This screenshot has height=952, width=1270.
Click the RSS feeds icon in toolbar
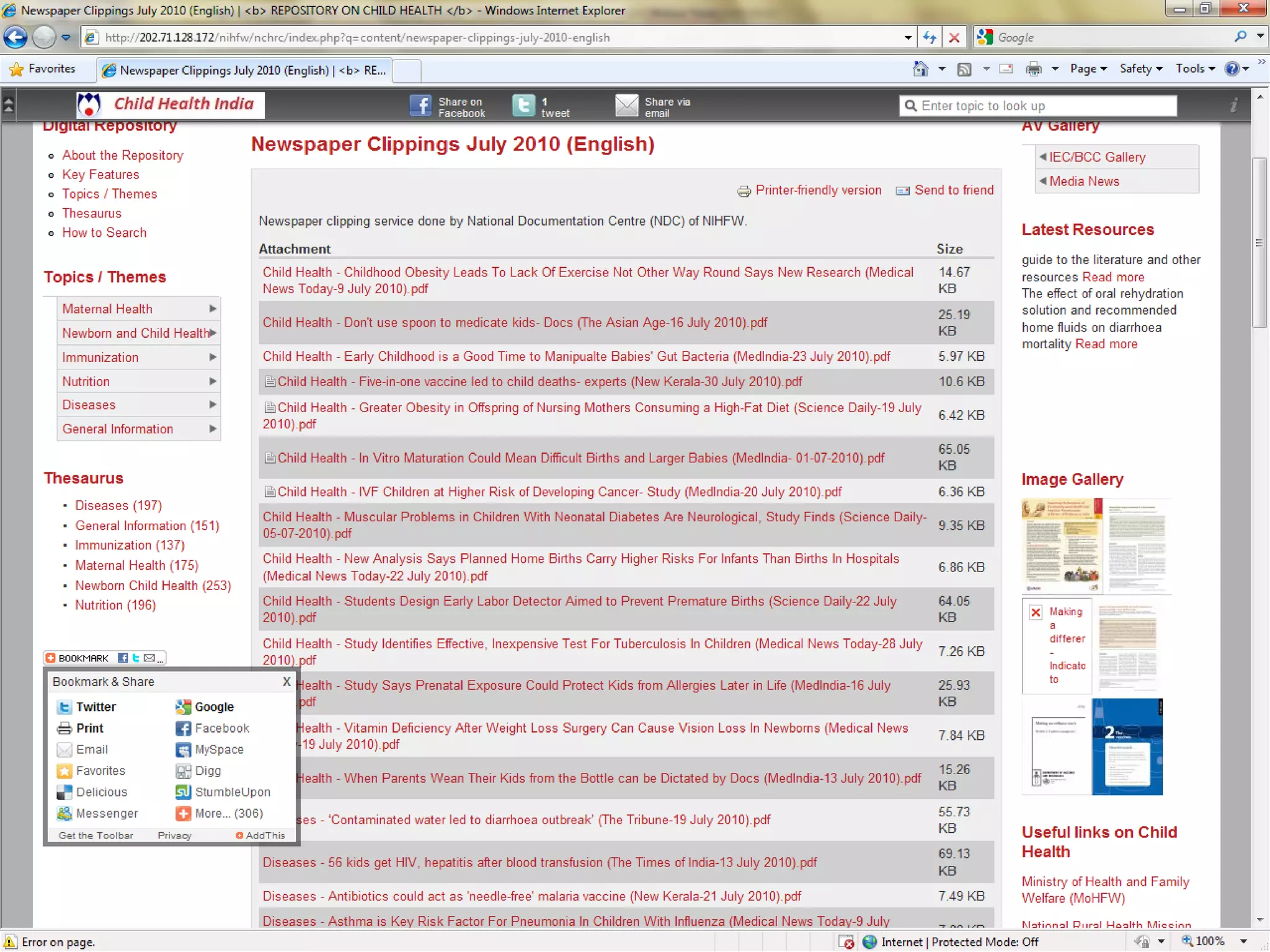coord(964,69)
